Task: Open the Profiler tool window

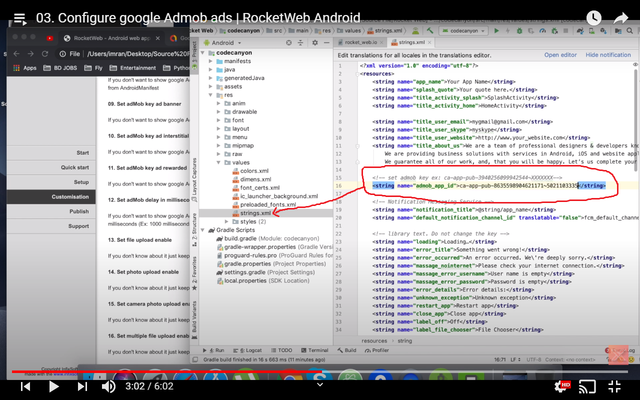Action: click(x=376, y=350)
